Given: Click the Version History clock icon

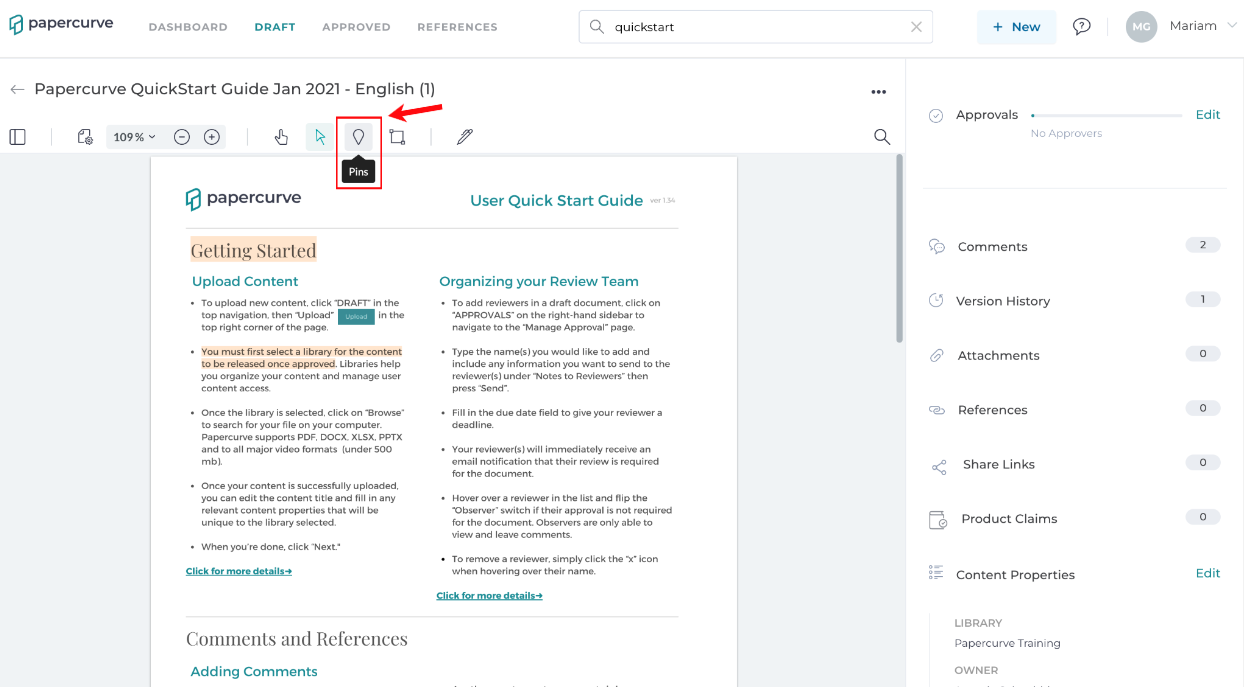Looking at the screenshot, I should coord(936,300).
